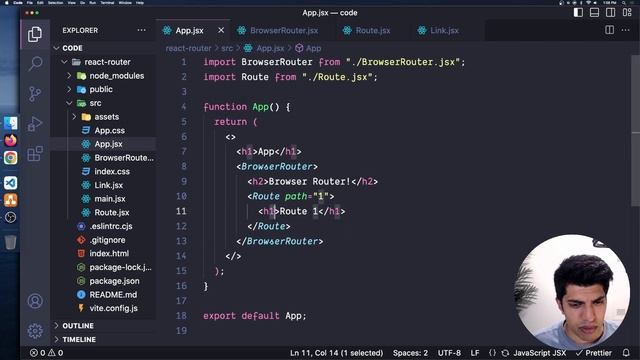Image resolution: width=640 pixels, height=360 pixels.
Task: Click LF end-of-line status item
Action: tap(475, 353)
